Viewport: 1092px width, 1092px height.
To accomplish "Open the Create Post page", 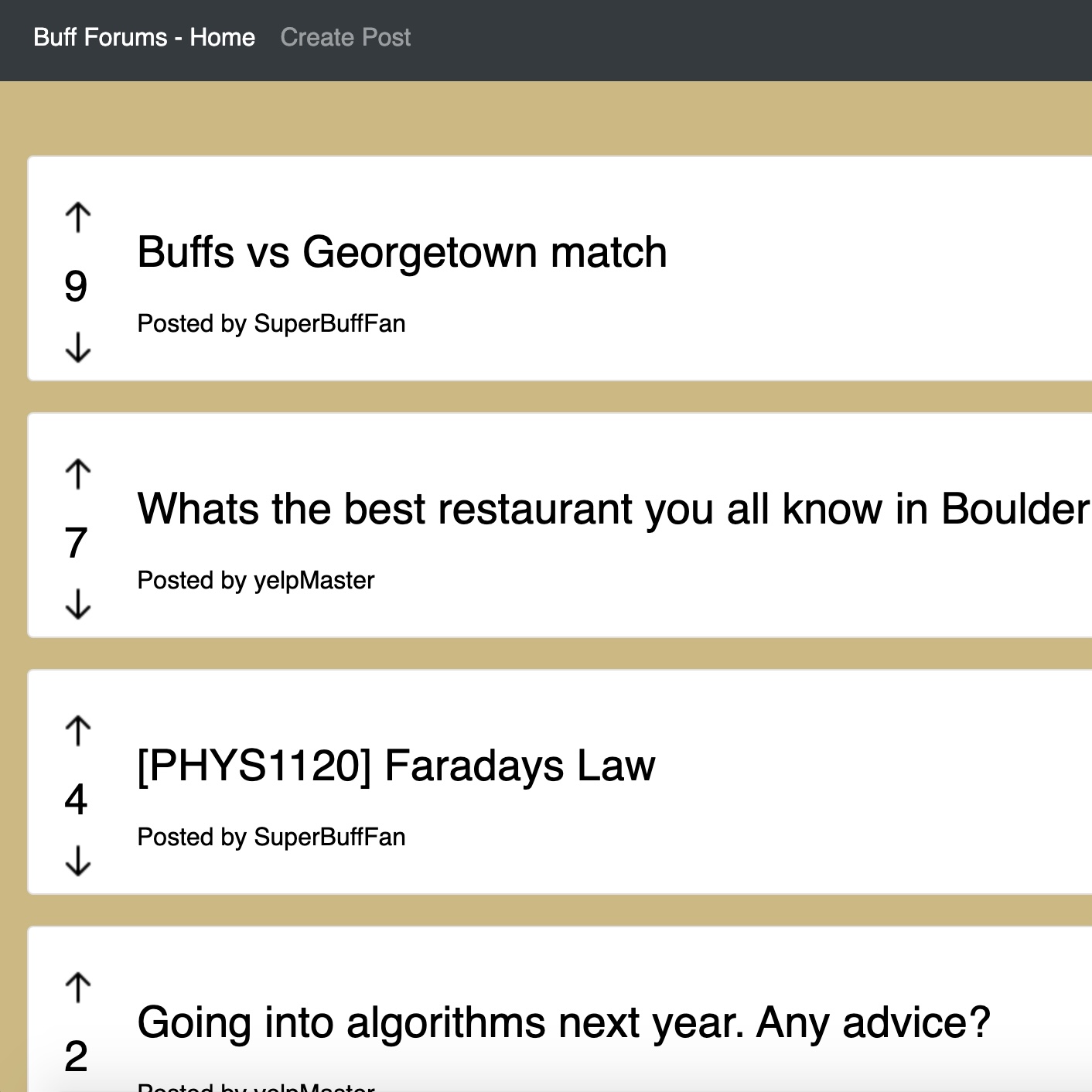I will pos(346,37).
